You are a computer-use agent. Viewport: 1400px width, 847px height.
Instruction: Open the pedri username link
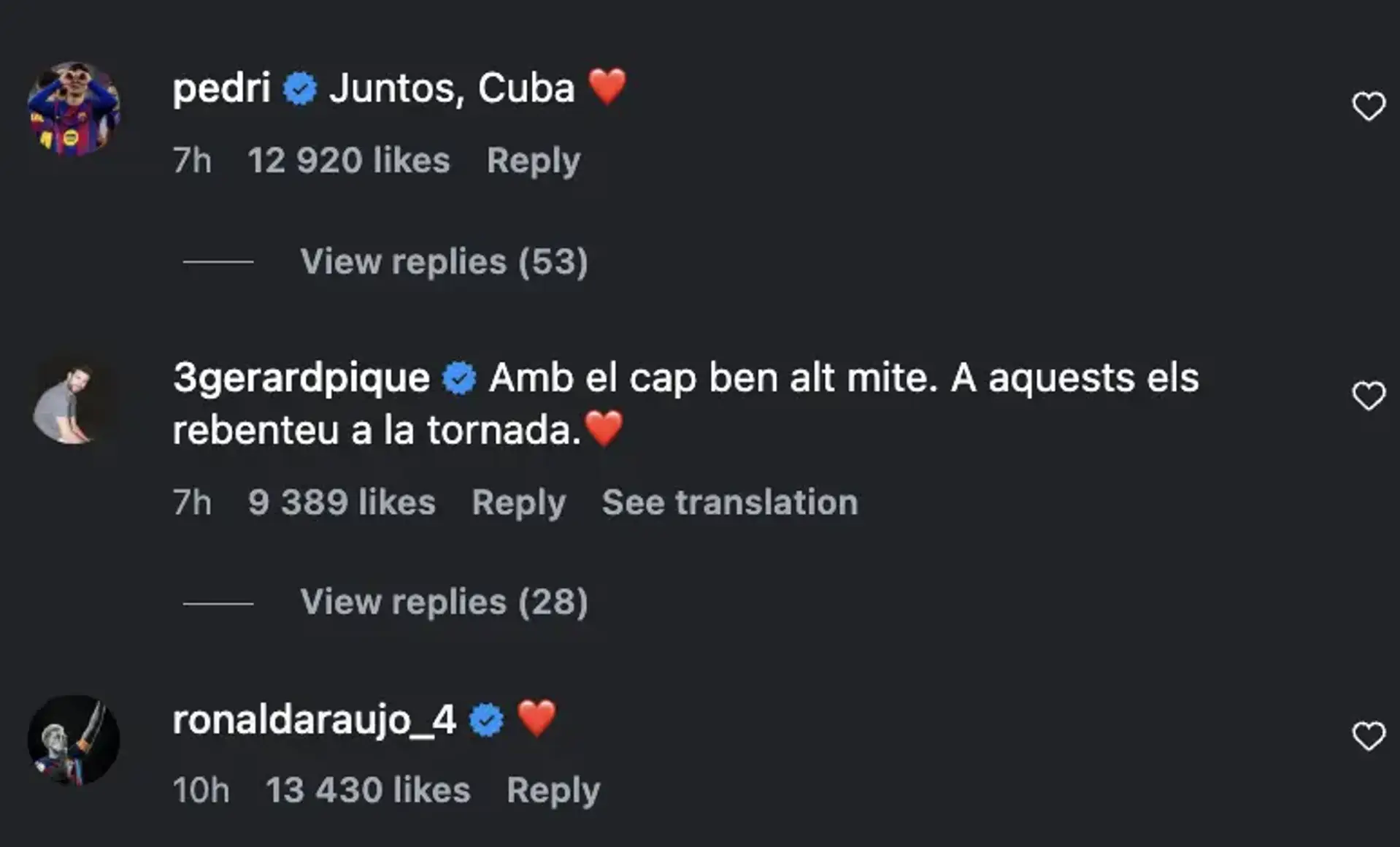click(x=221, y=88)
